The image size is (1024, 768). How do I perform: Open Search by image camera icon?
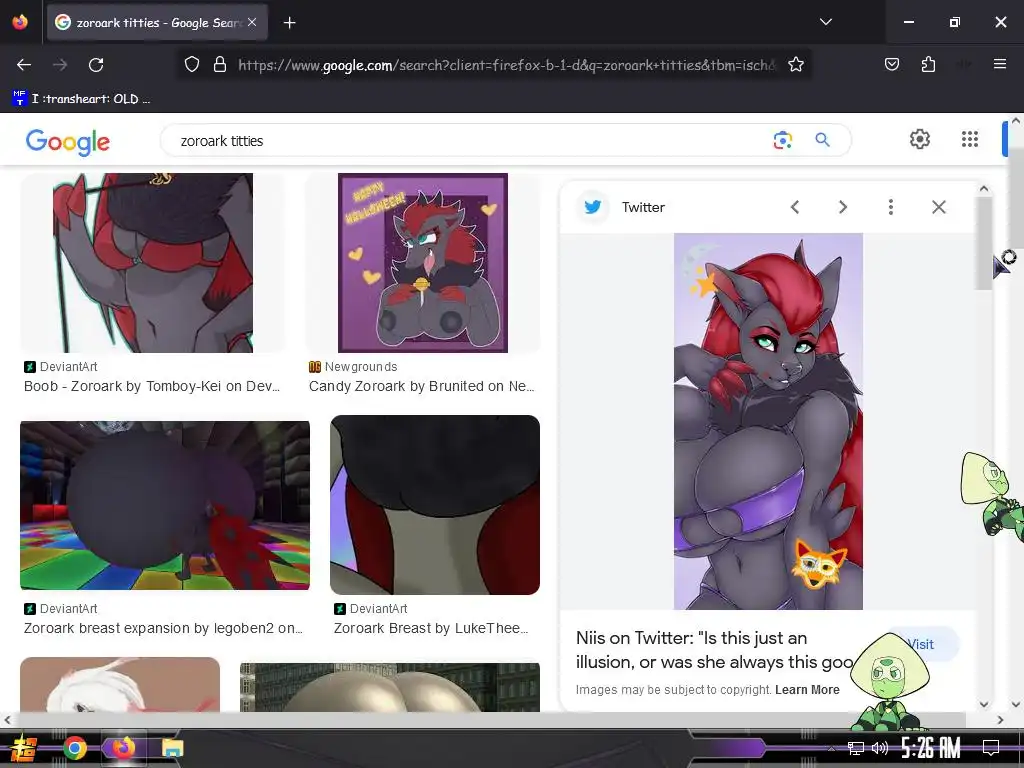[x=782, y=140]
